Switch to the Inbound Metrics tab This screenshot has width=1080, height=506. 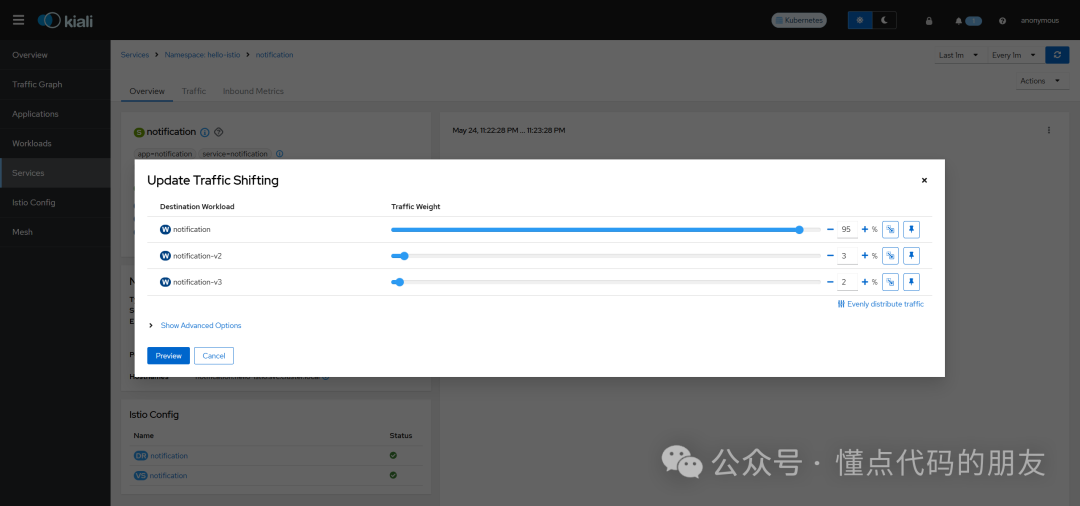(253, 91)
